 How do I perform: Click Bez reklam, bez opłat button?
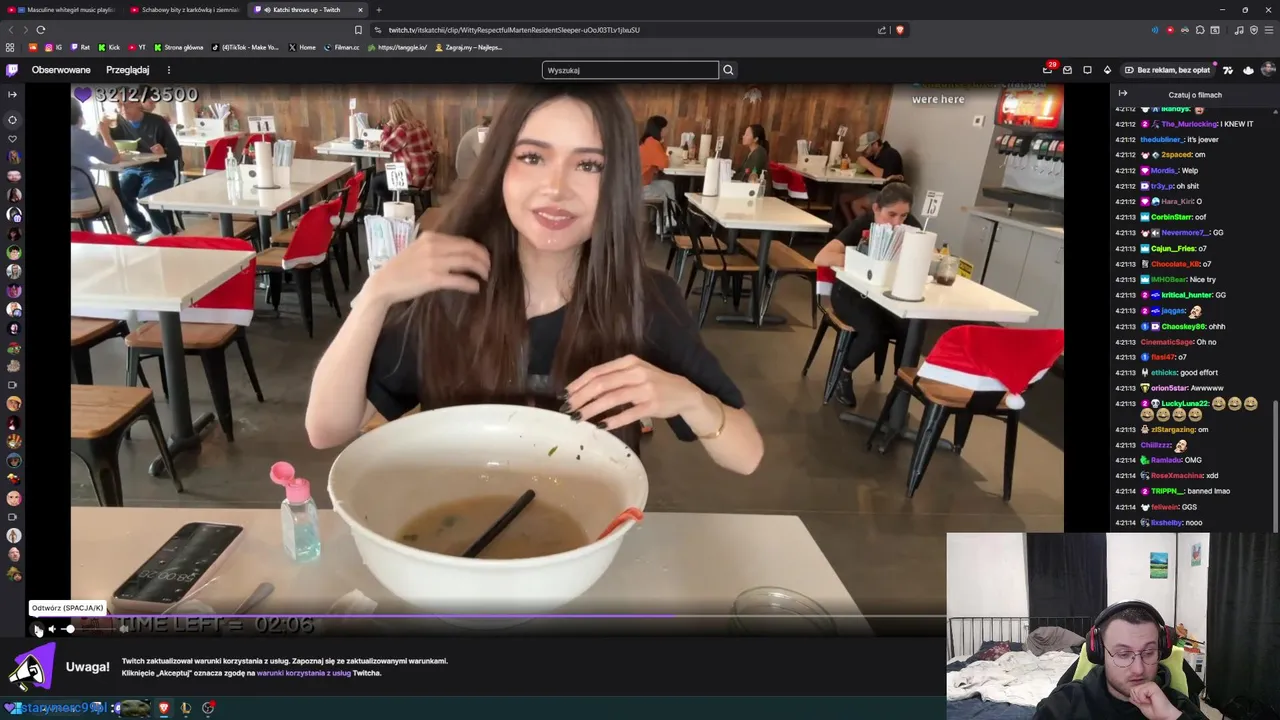click(1167, 70)
